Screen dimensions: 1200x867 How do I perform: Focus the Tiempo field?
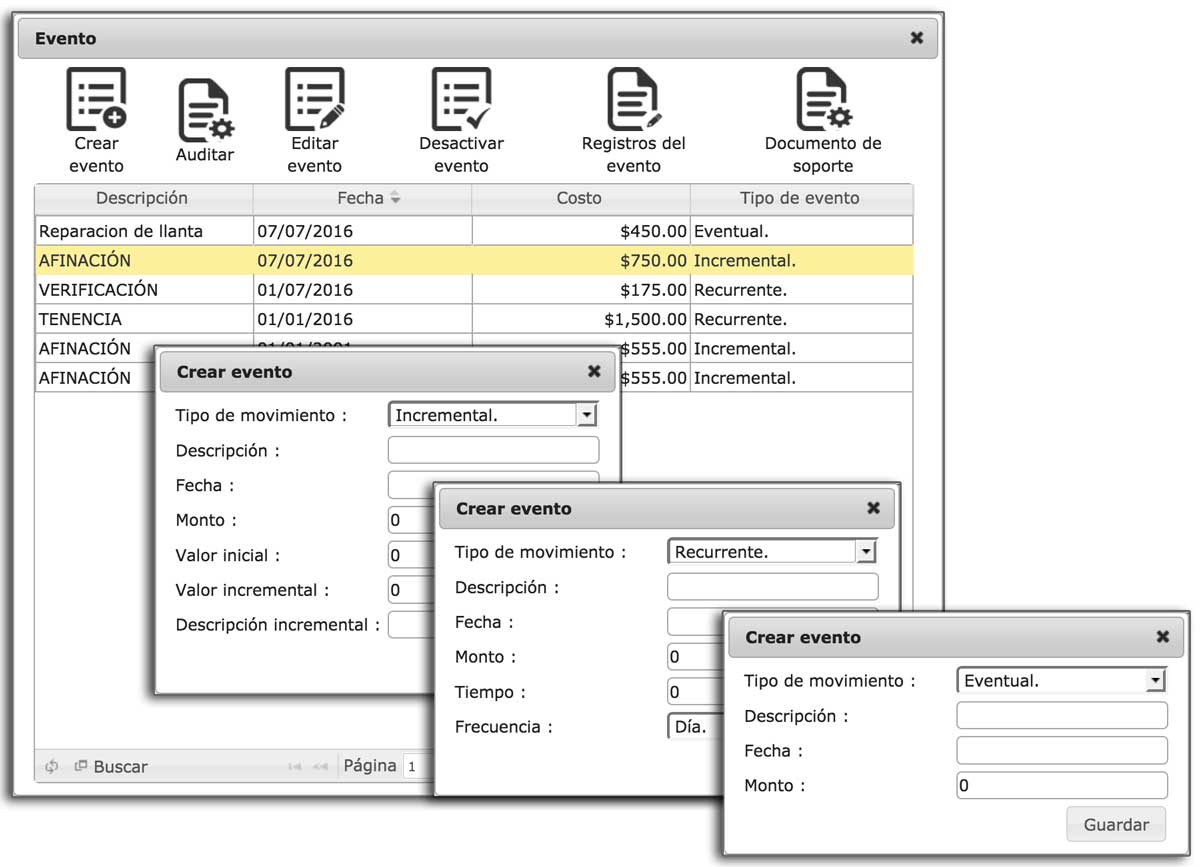694,692
